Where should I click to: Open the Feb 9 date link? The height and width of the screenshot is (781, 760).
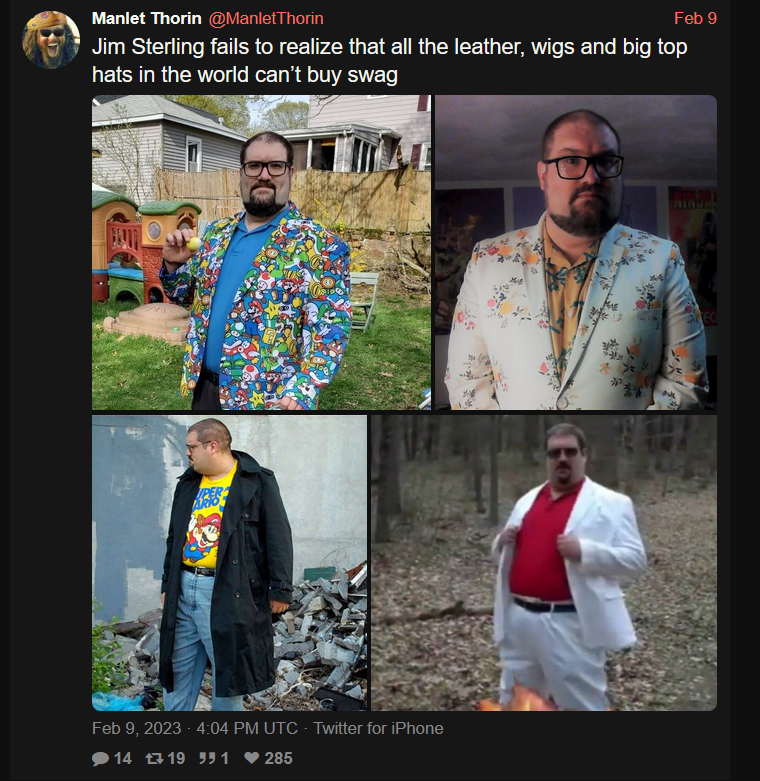[x=695, y=18]
